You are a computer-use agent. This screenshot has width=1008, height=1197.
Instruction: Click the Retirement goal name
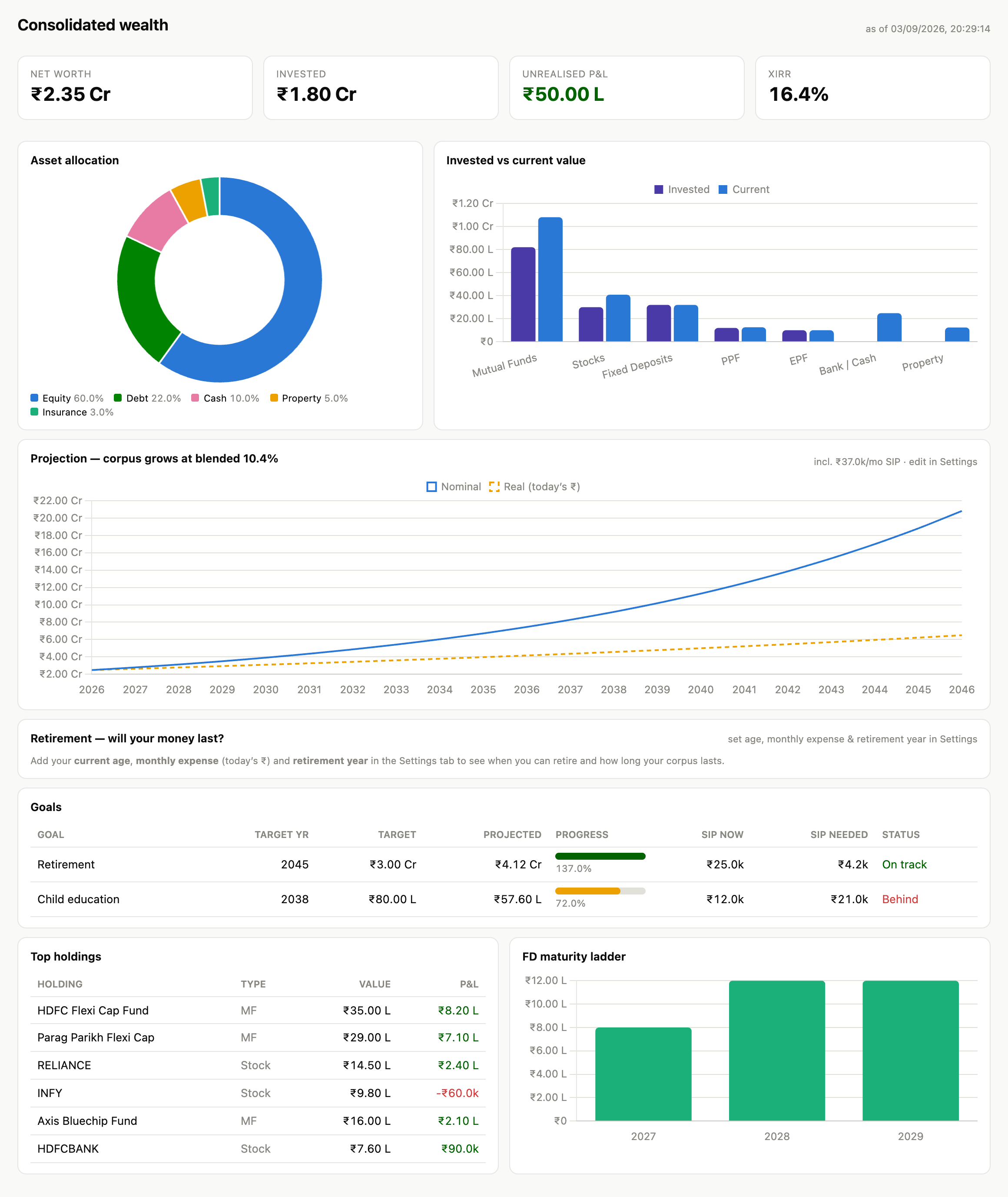(x=66, y=864)
